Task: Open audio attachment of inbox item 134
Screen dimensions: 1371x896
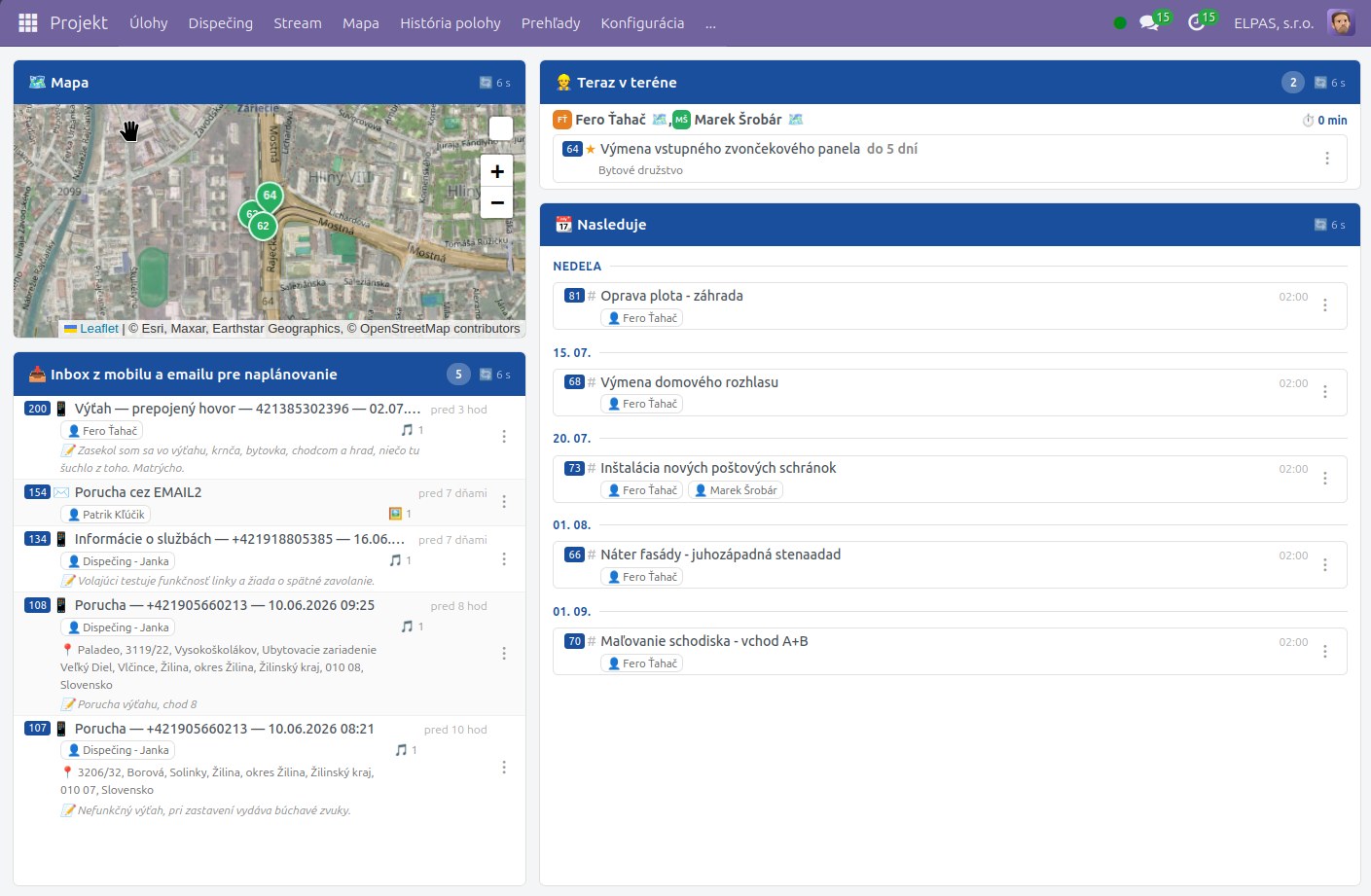Action: tap(402, 560)
